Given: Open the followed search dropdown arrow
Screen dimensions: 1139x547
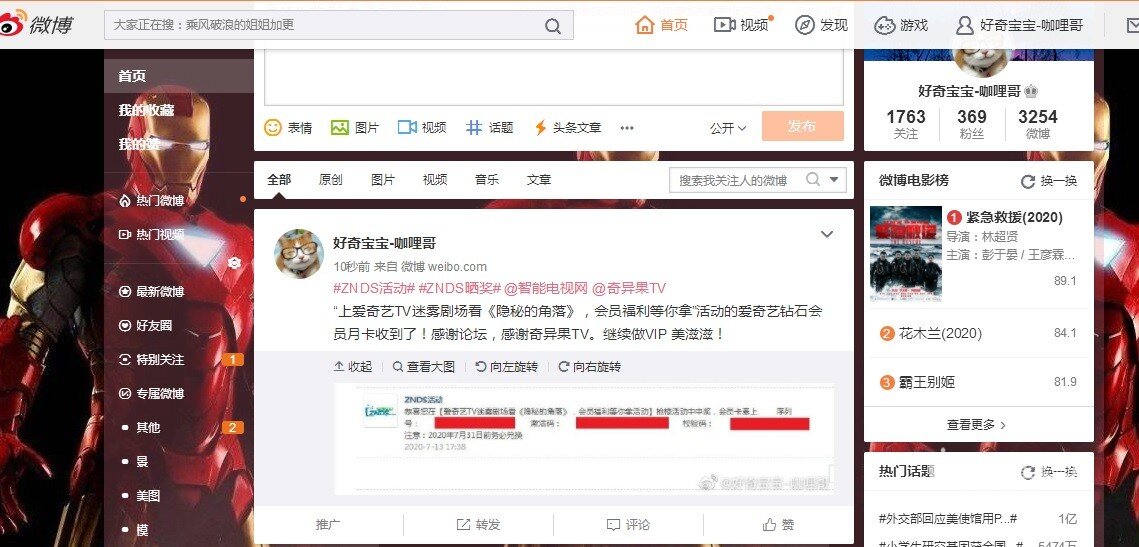Looking at the screenshot, I should coord(834,179).
